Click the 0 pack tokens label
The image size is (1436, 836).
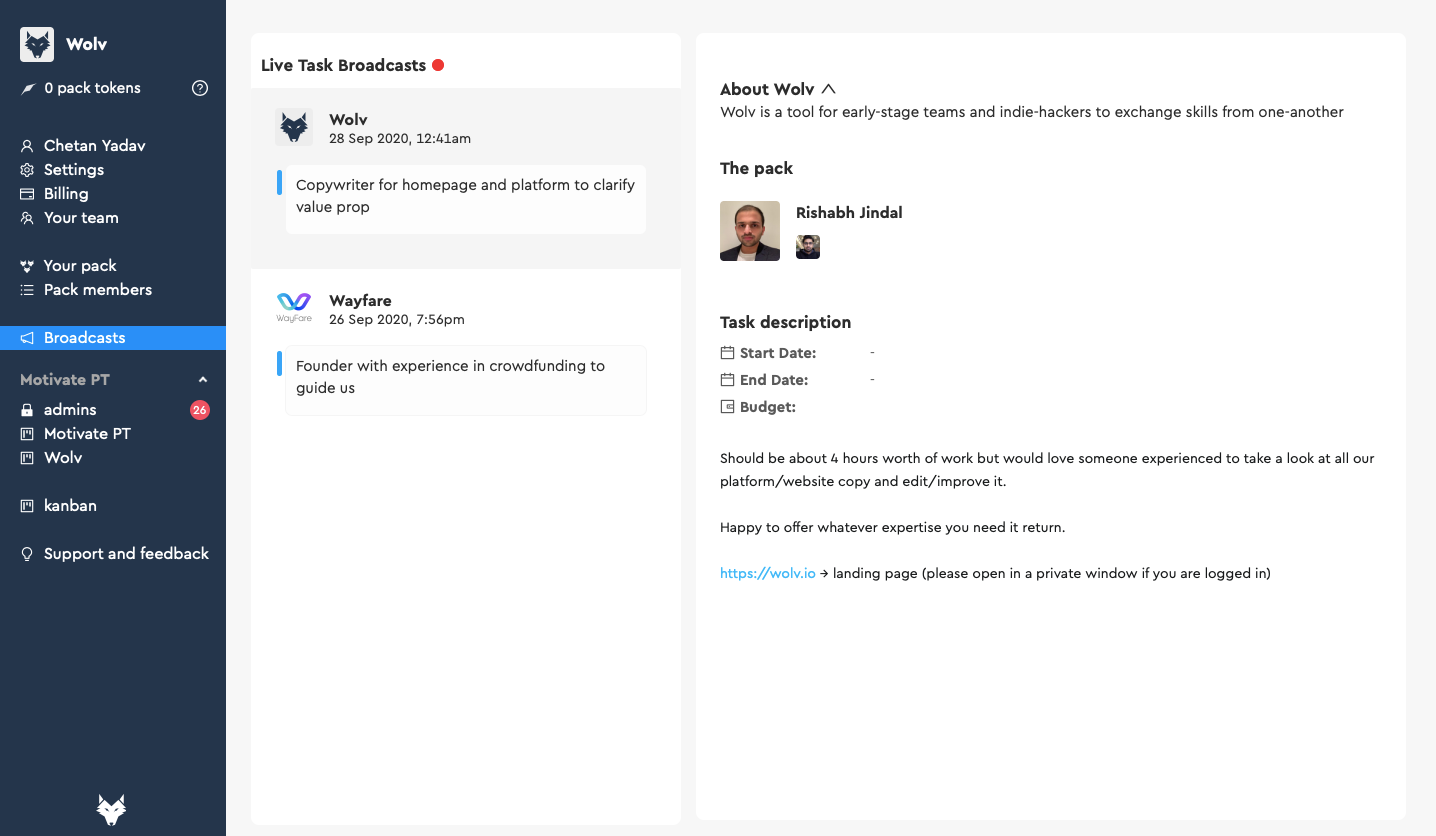pyautogui.click(x=93, y=88)
